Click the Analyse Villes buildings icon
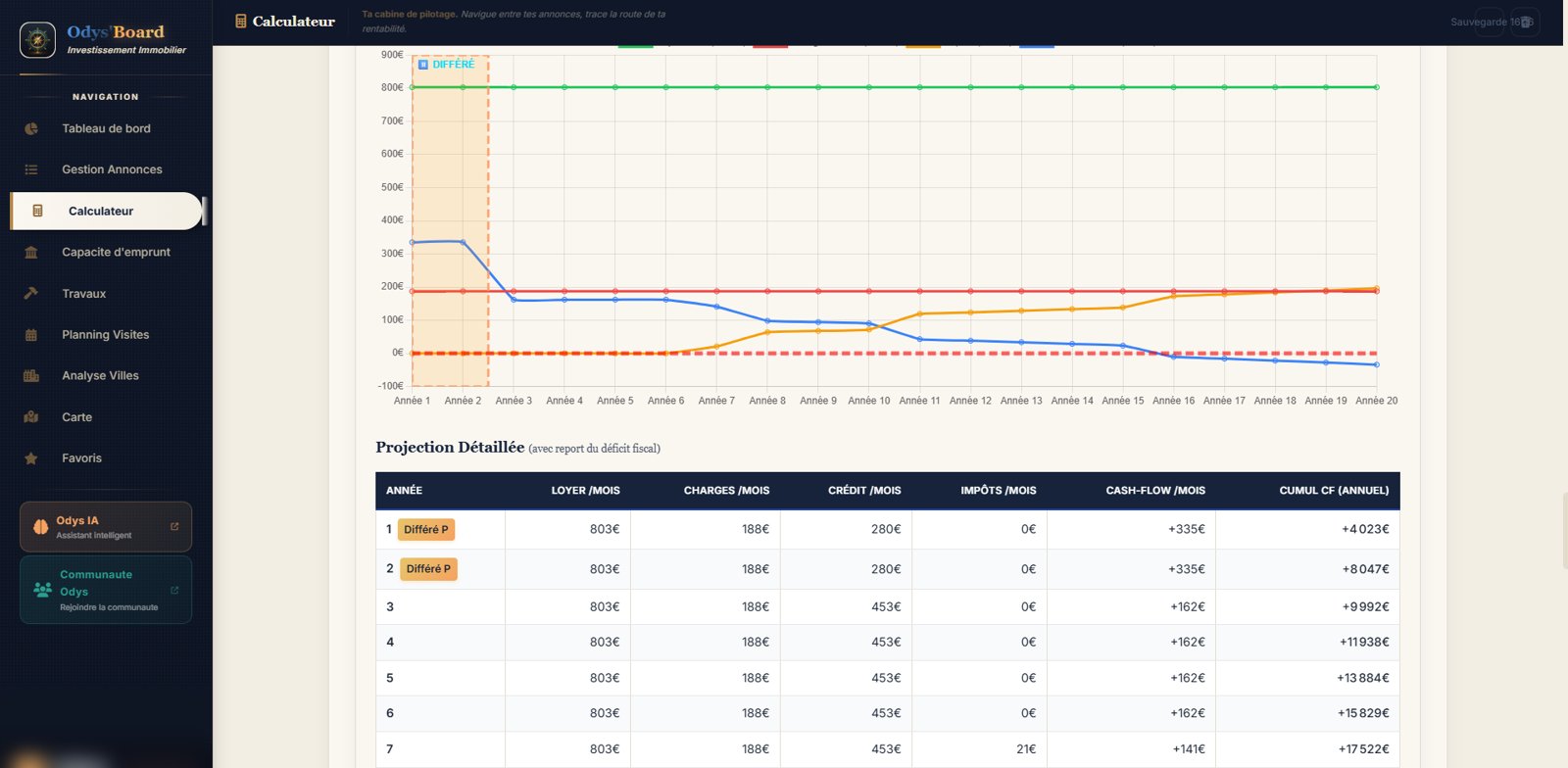The height and width of the screenshot is (768, 1568). (31, 376)
